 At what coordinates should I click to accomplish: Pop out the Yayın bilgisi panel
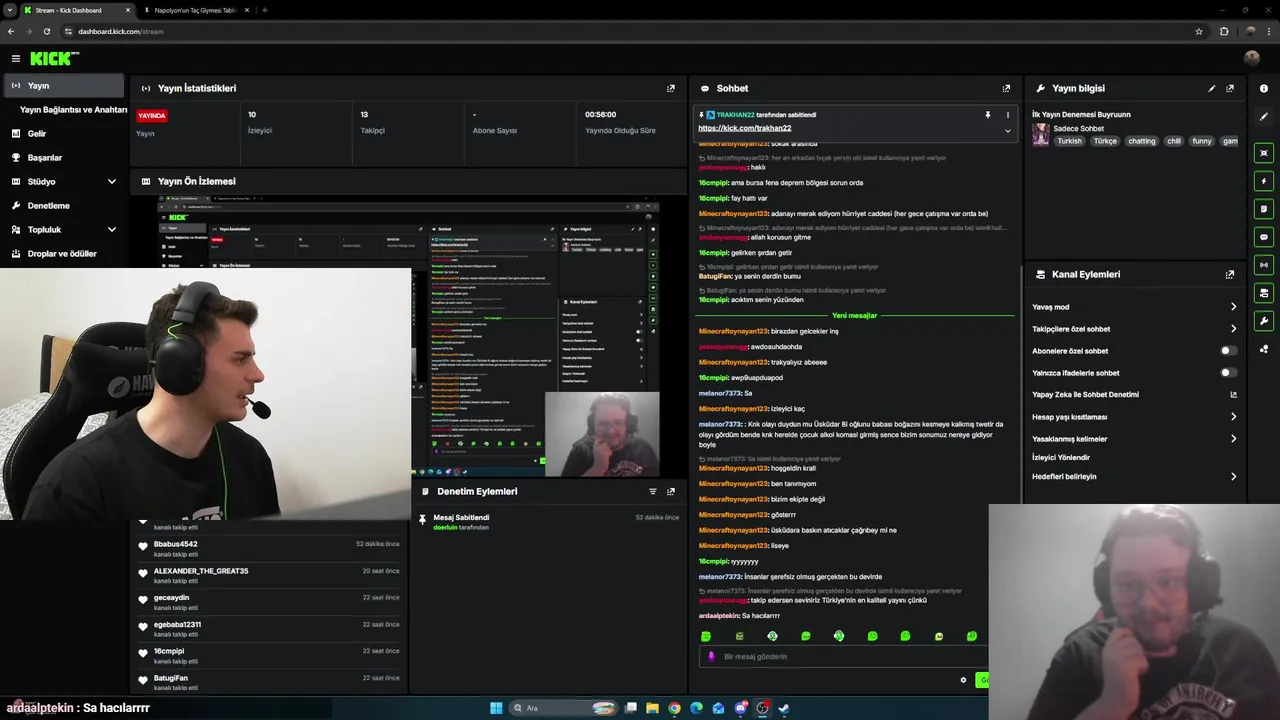1230,88
